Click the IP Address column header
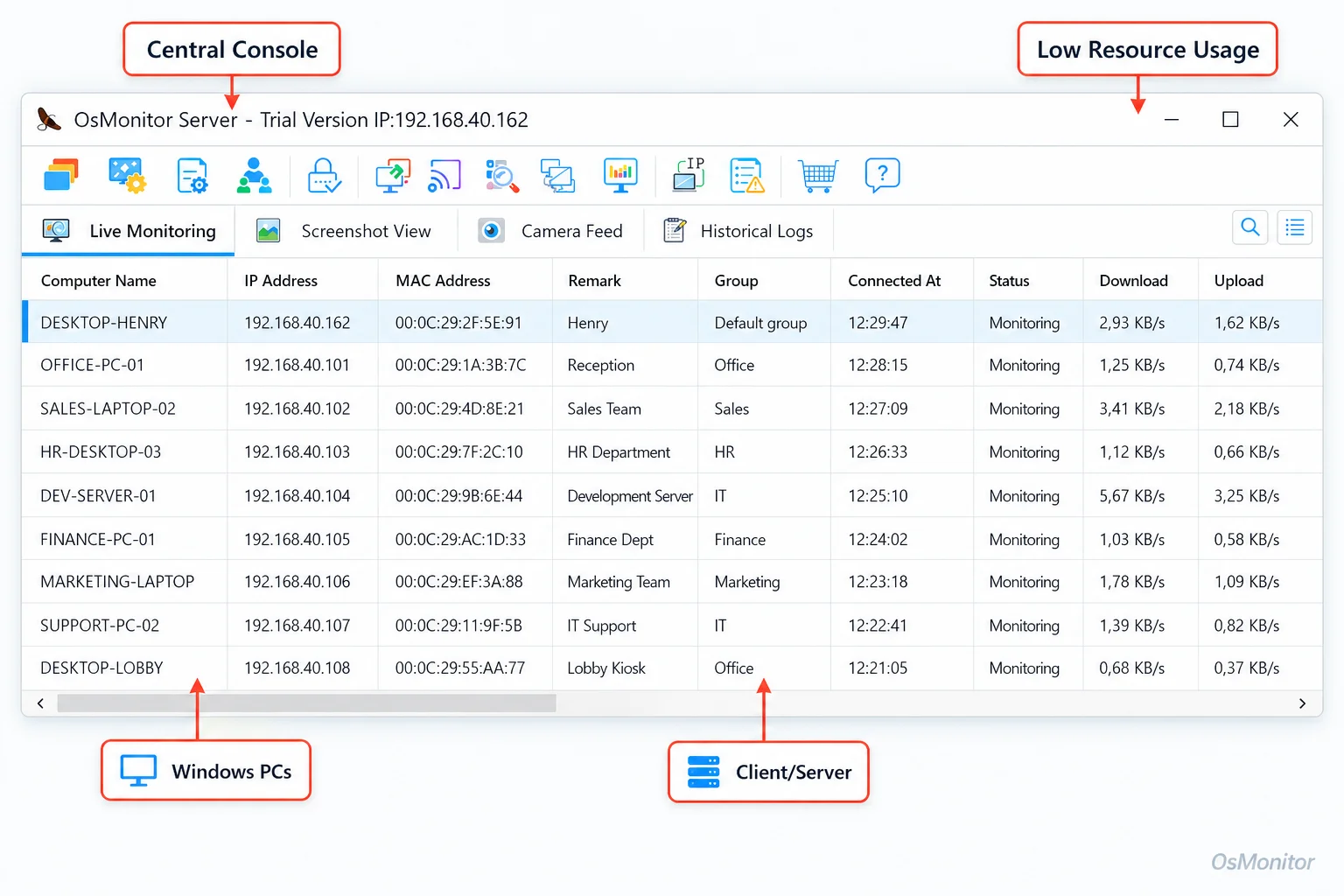Screen dimensions: 1344x896 pos(281,281)
